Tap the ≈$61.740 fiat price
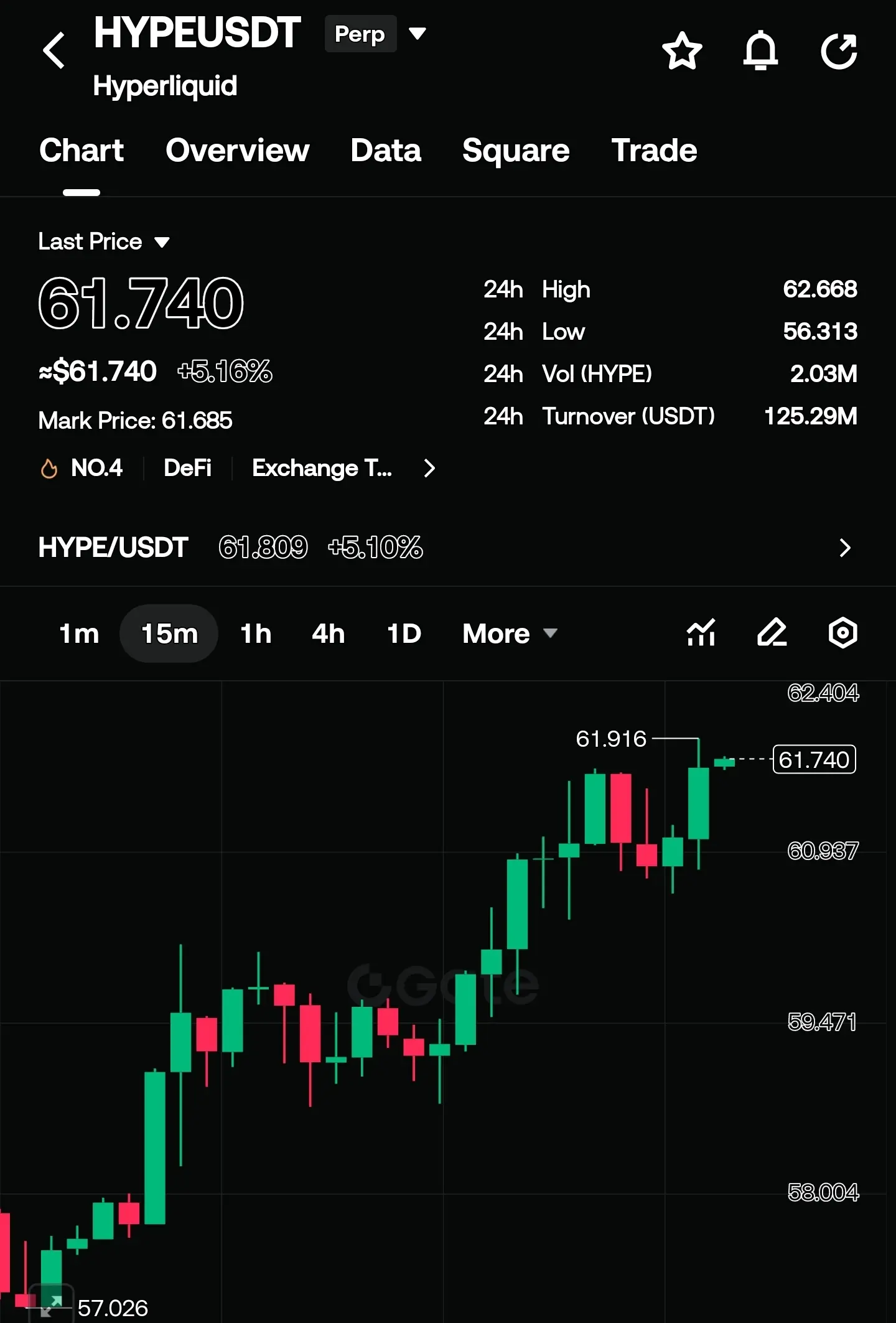The image size is (896, 1323). [97, 372]
